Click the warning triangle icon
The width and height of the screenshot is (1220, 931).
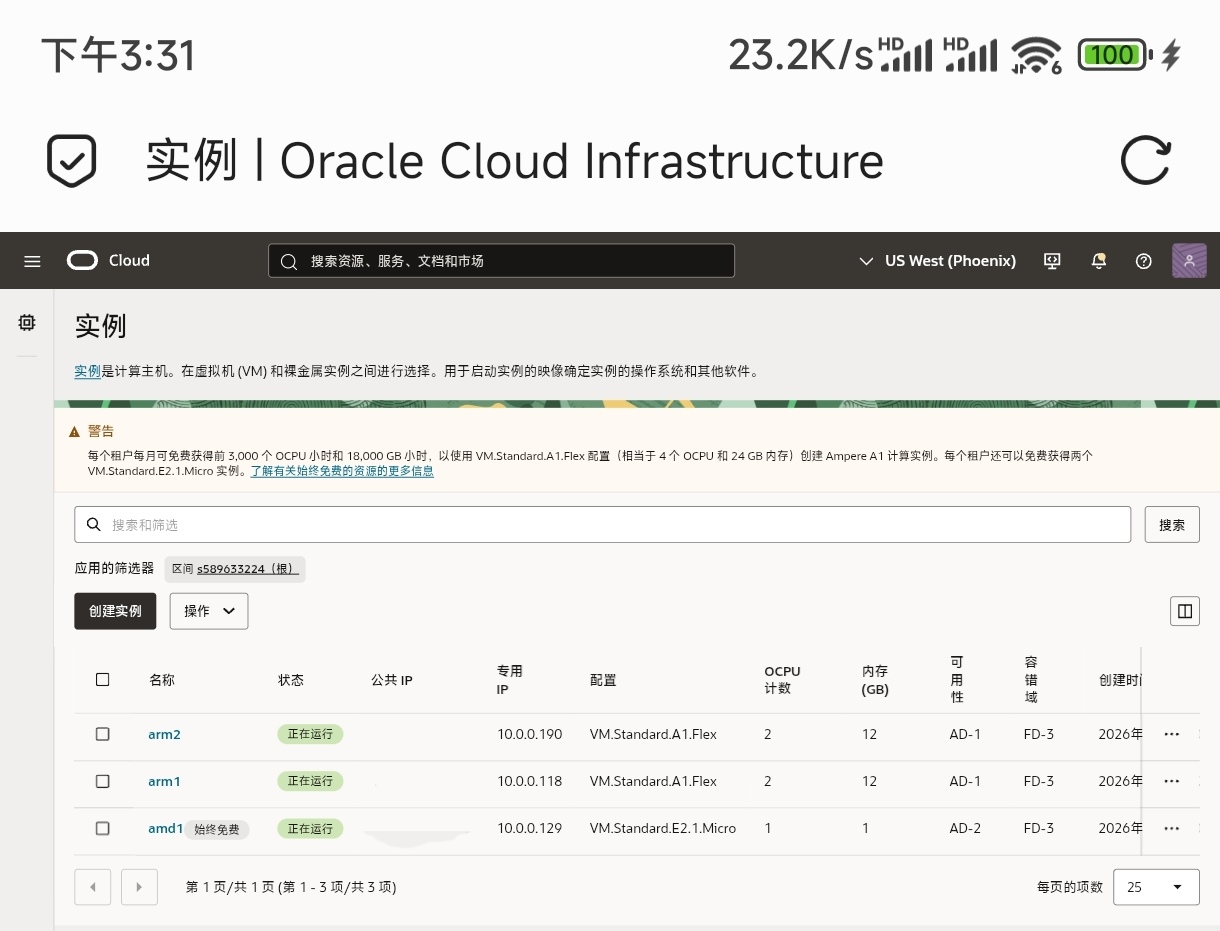[74, 432]
